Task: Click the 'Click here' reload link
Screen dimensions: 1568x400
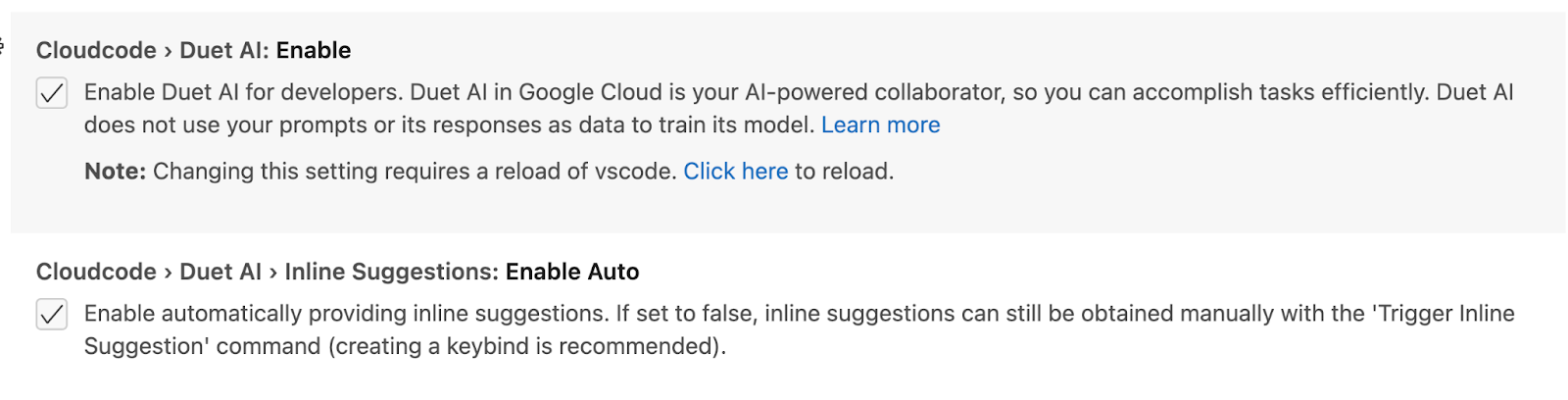Action: pos(735,172)
